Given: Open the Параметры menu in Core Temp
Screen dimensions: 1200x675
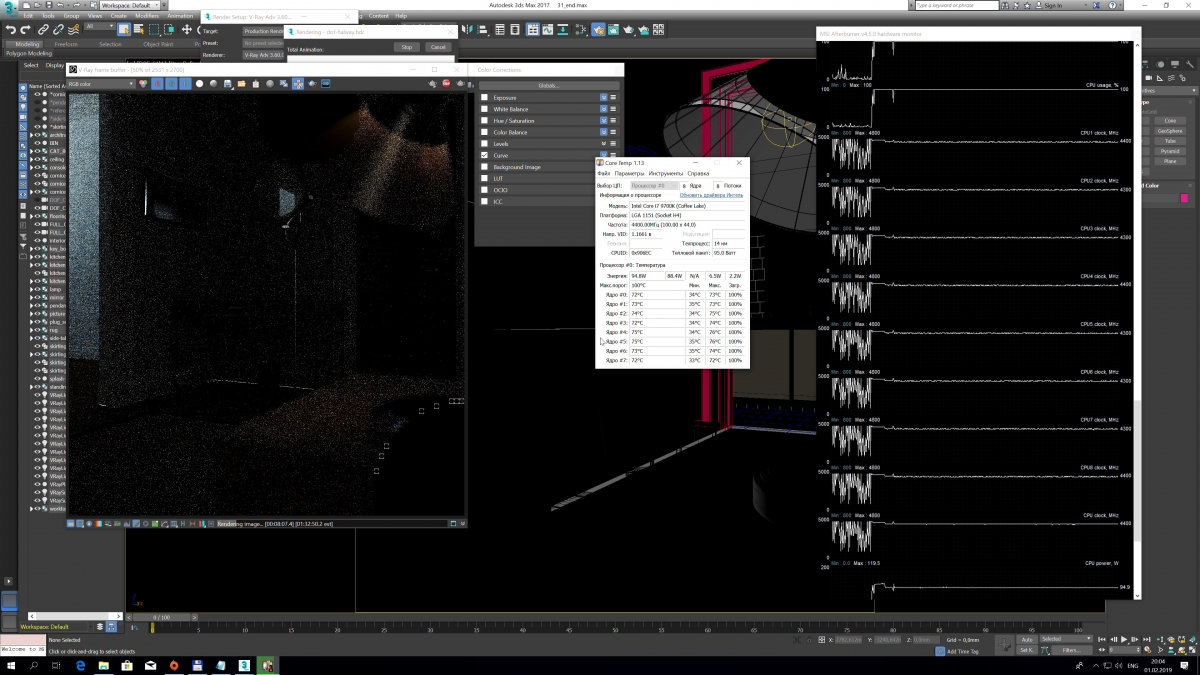Looking at the screenshot, I should pos(630,173).
